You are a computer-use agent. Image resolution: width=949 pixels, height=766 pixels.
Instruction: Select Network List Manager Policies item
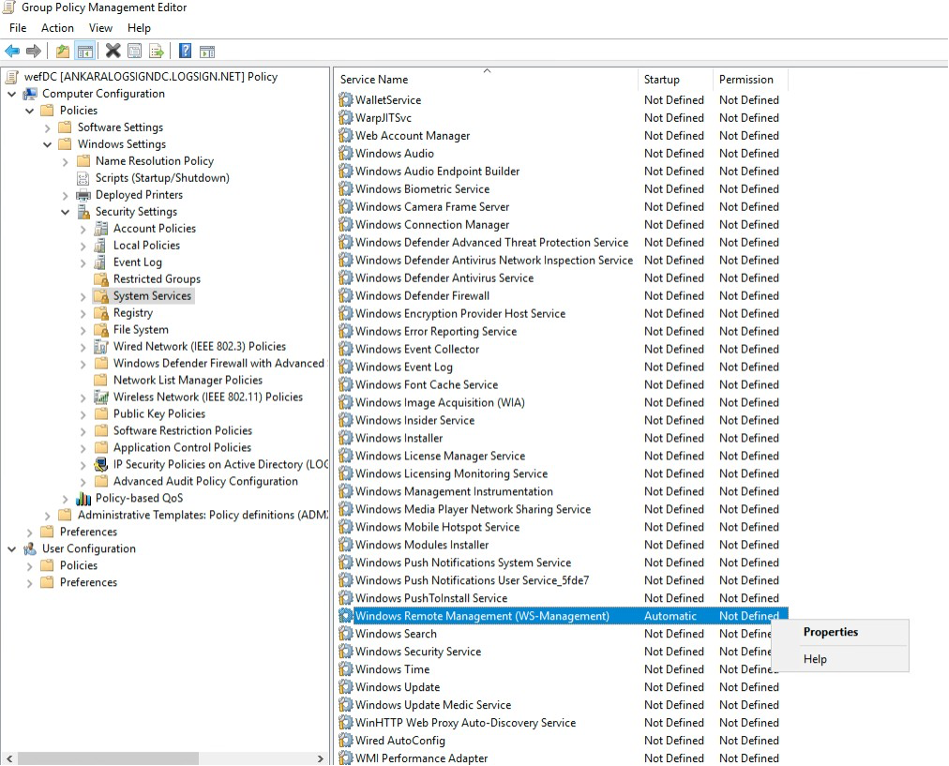point(188,380)
